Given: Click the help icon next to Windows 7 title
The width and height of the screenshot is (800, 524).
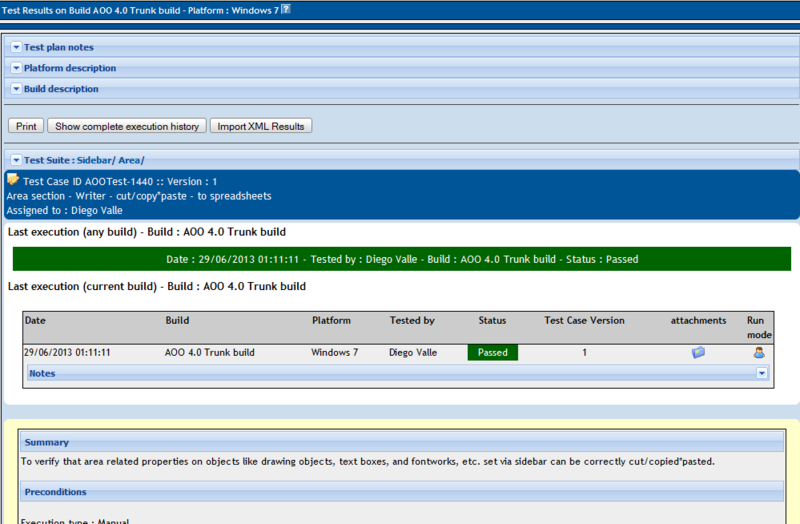Looking at the screenshot, I should tap(286, 9).
